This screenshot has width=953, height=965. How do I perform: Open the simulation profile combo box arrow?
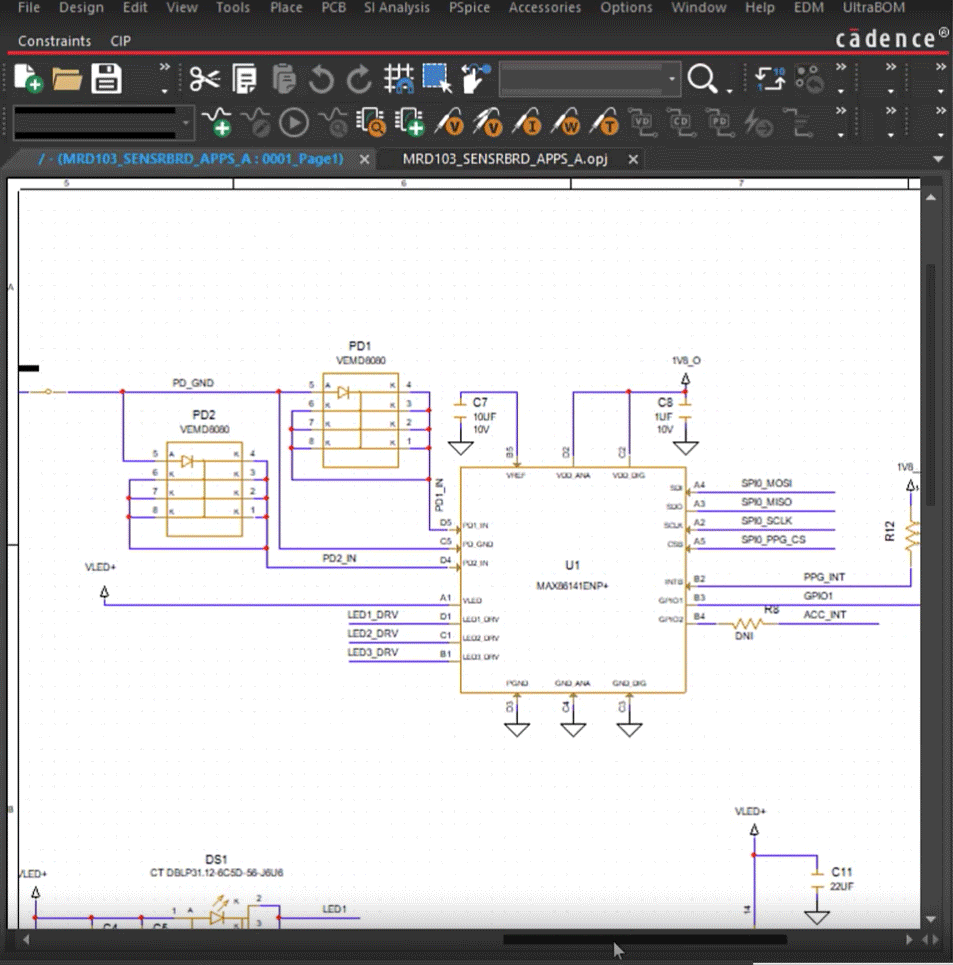click(185, 122)
